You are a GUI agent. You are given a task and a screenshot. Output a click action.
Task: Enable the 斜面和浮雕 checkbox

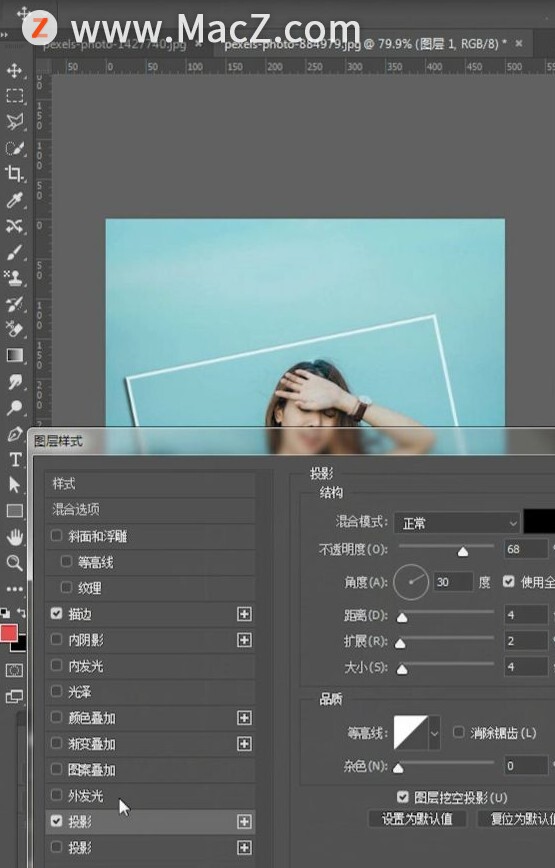56,535
